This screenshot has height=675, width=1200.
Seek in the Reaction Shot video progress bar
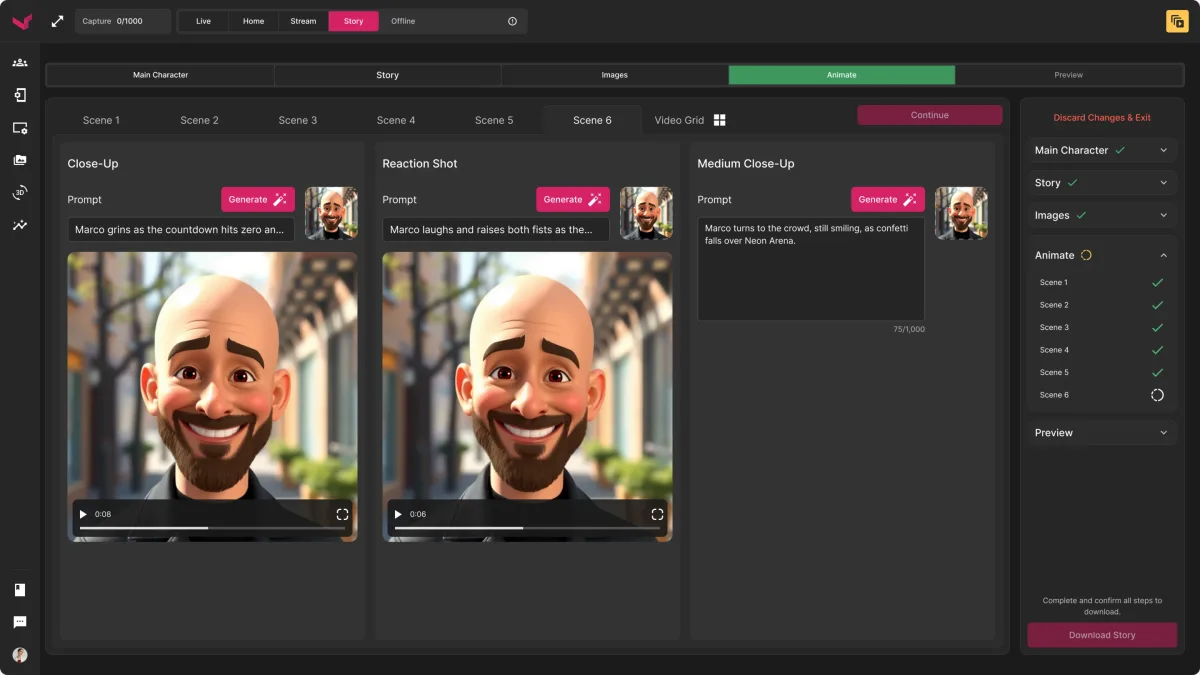pyautogui.click(x=525, y=528)
